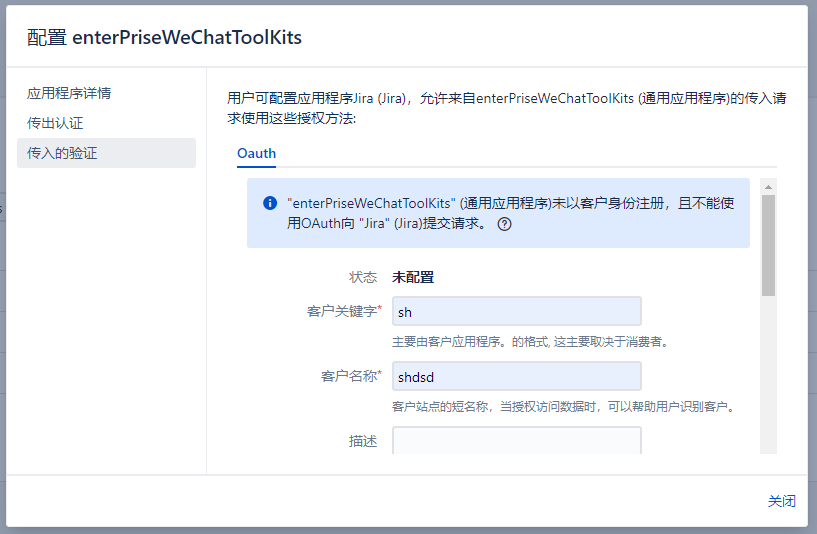Select 传入的验证 in the left sidebar
This screenshot has height=534, width=817.
(x=62, y=153)
